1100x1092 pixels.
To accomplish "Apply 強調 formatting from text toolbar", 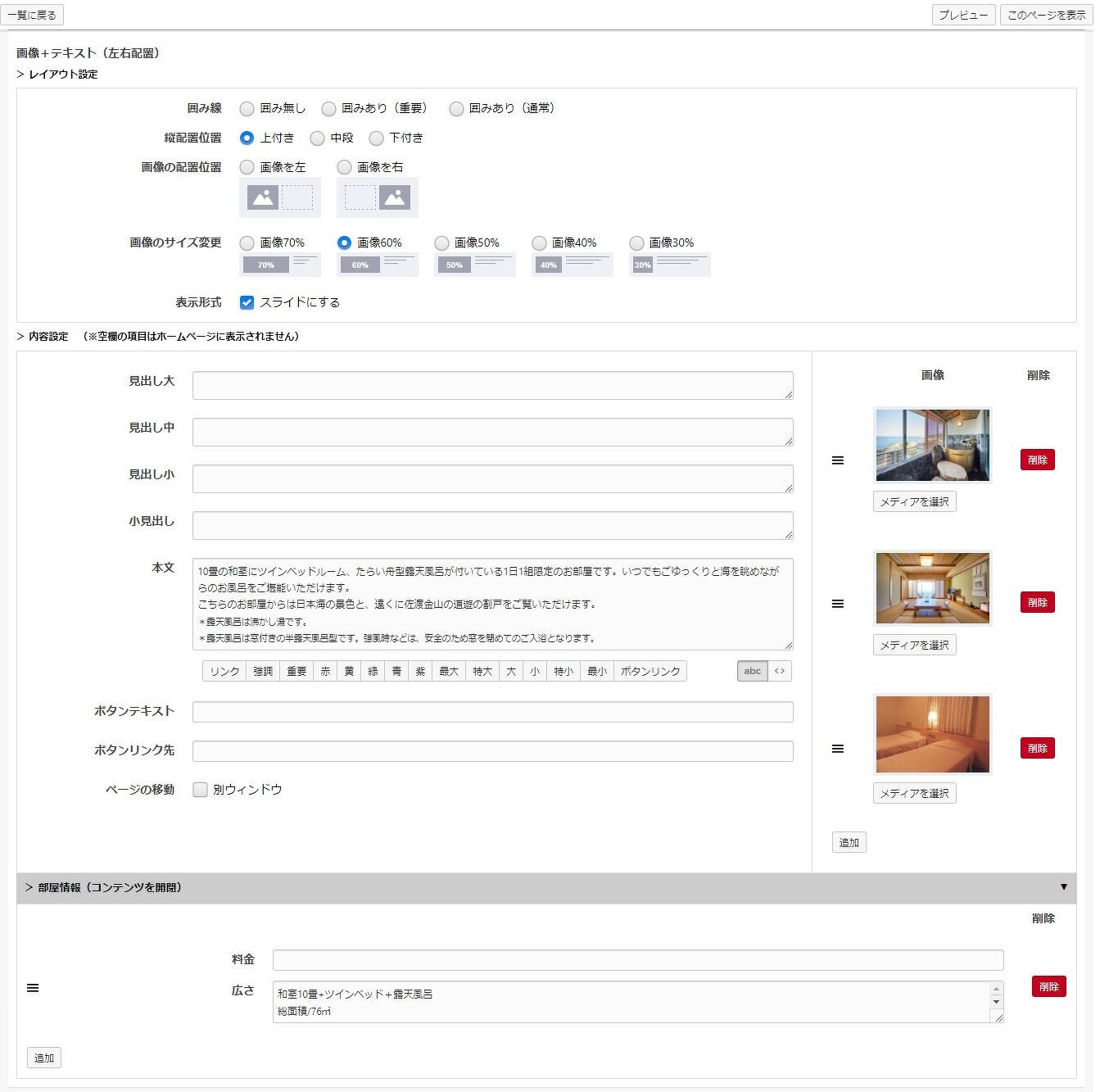I will 263,671.
